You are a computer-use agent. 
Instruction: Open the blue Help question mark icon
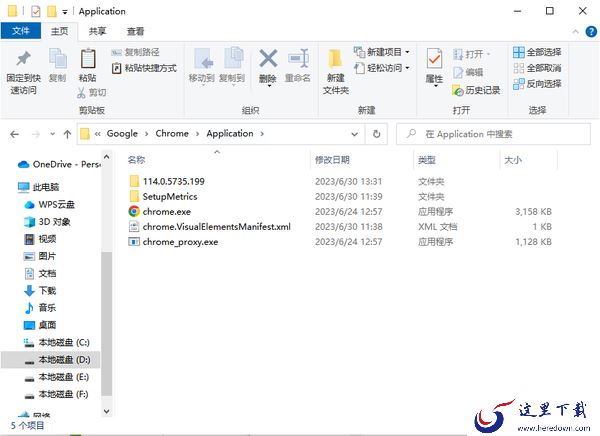(x=591, y=32)
